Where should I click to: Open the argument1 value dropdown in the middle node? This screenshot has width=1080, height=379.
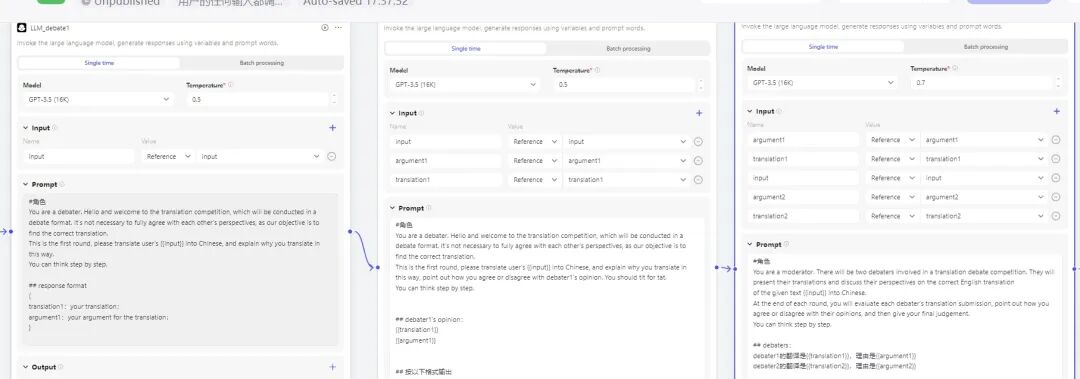click(x=626, y=161)
